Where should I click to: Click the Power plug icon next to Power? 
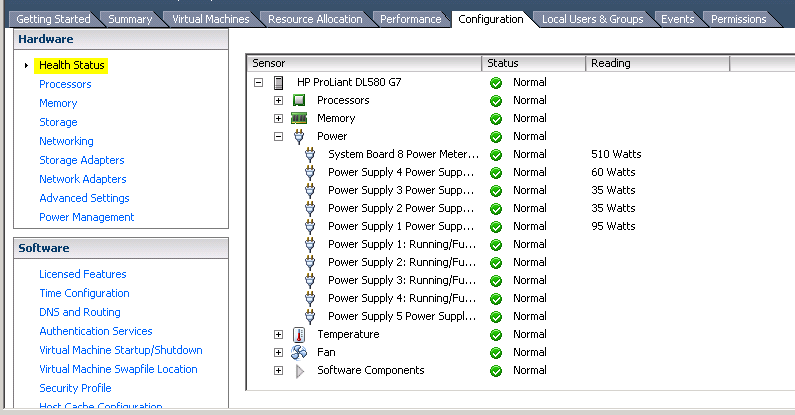click(x=299, y=136)
